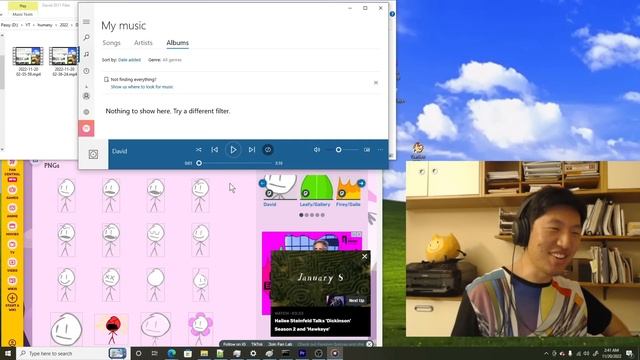Open Wikis in the Fandom sidebar
640x360 pixels.
pos(12,283)
